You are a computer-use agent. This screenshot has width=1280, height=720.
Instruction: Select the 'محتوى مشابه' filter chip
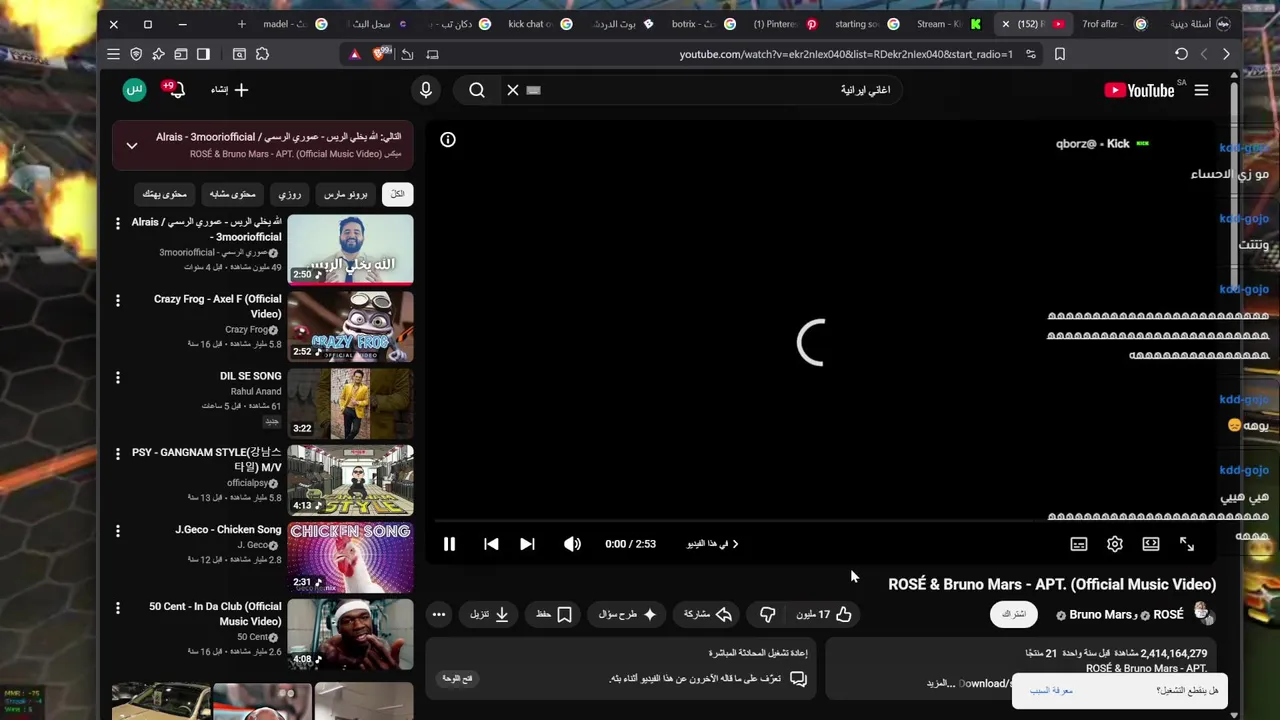point(233,194)
